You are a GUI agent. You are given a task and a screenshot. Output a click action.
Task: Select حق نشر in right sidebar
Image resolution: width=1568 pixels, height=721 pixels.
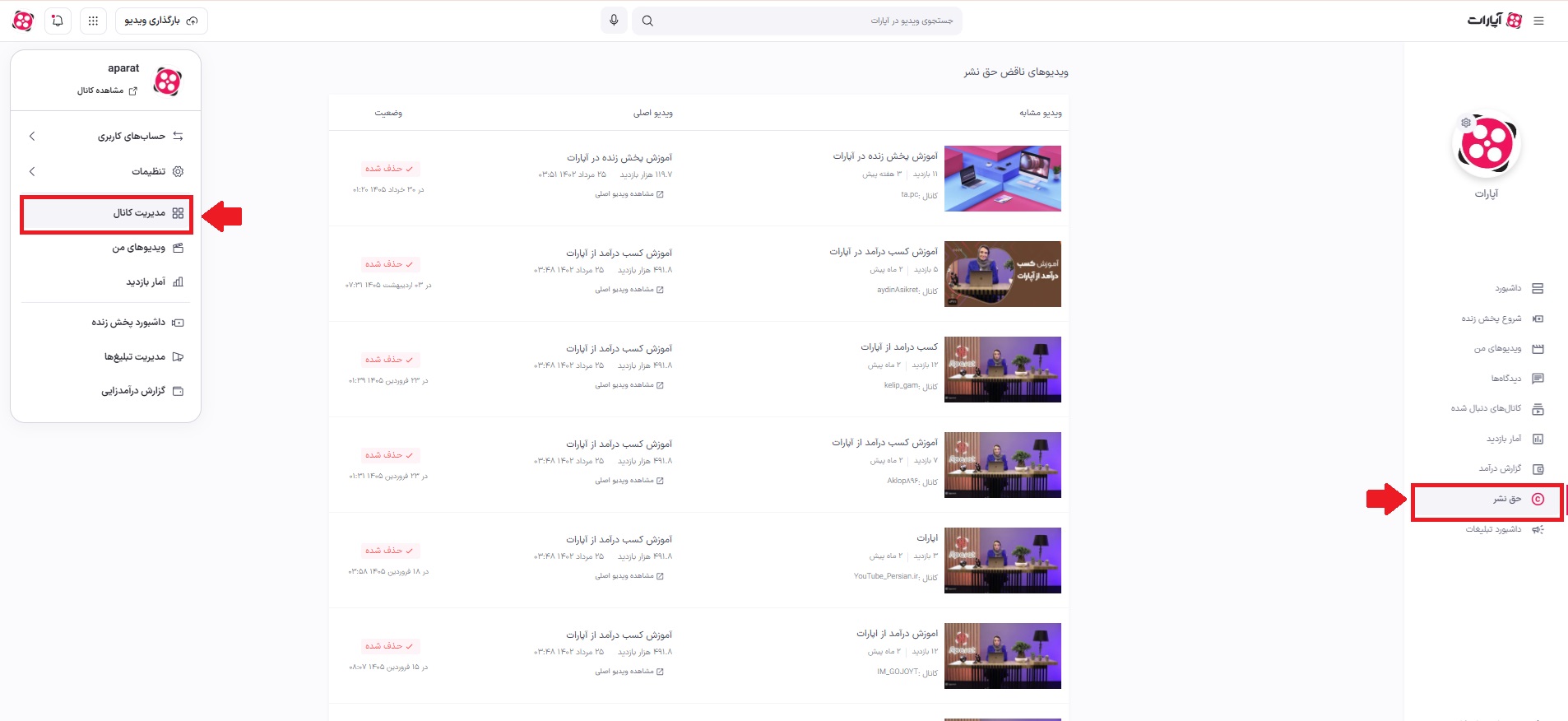click(x=1487, y=500)
